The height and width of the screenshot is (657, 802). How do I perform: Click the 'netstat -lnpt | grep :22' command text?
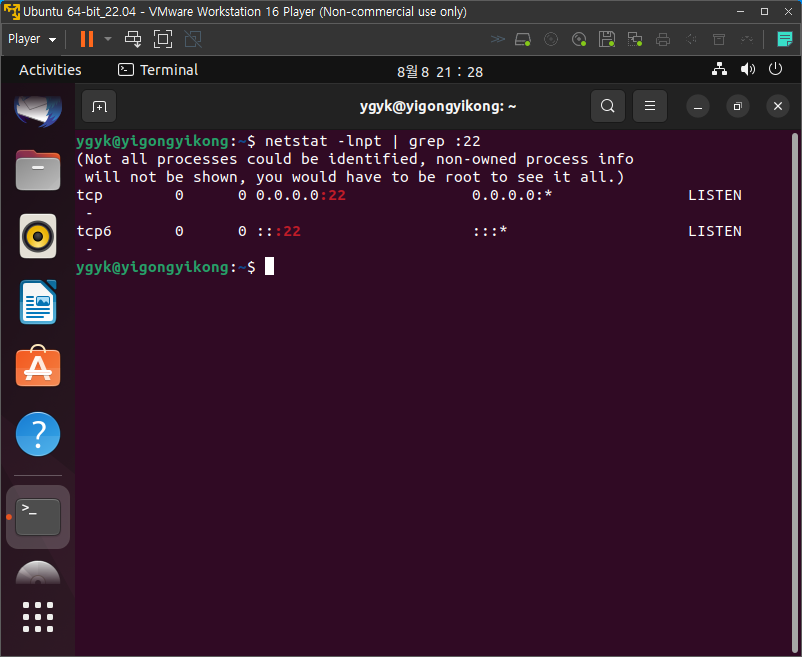point(372,141)
